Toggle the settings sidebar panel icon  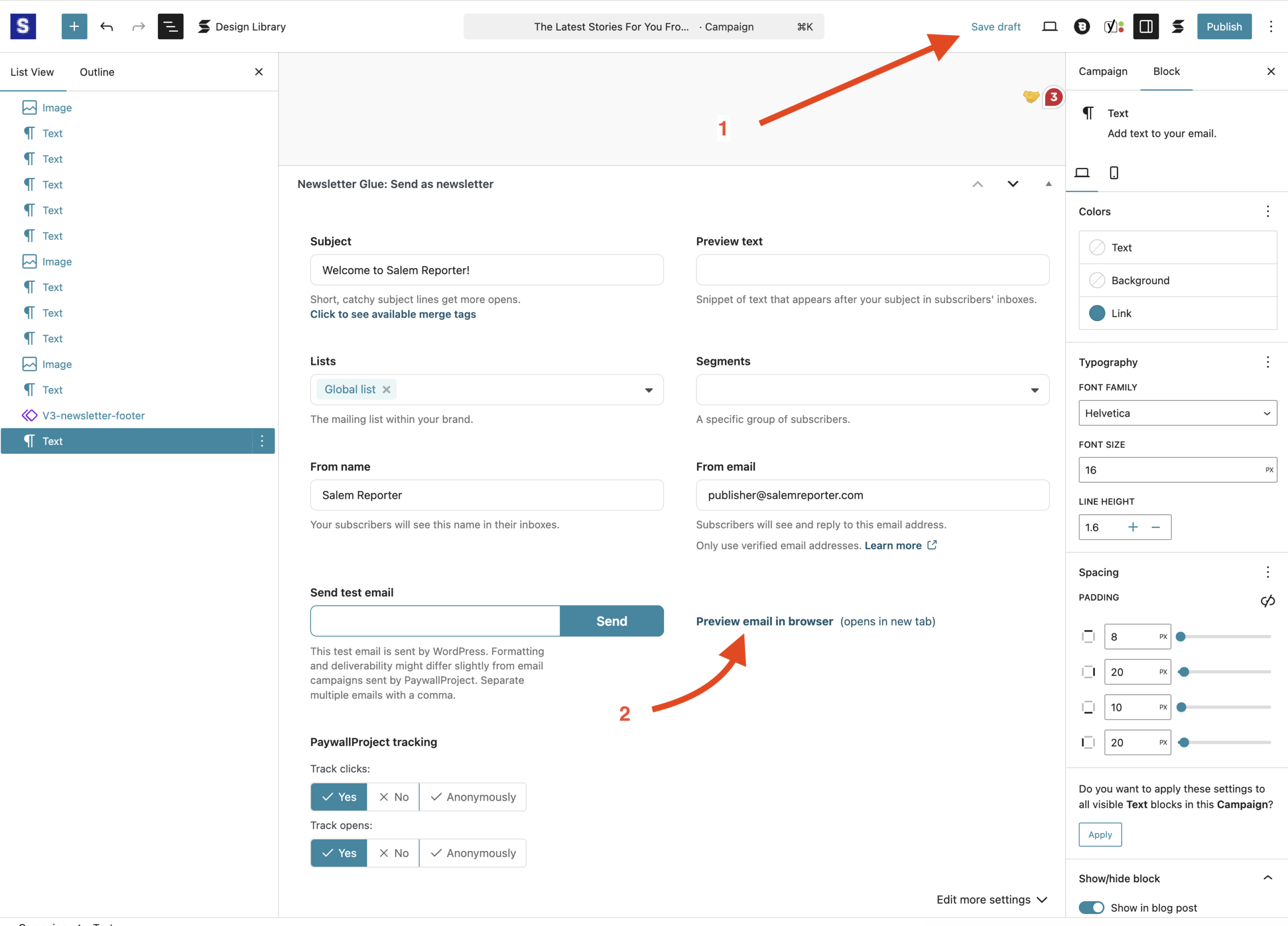point(1146,27)
